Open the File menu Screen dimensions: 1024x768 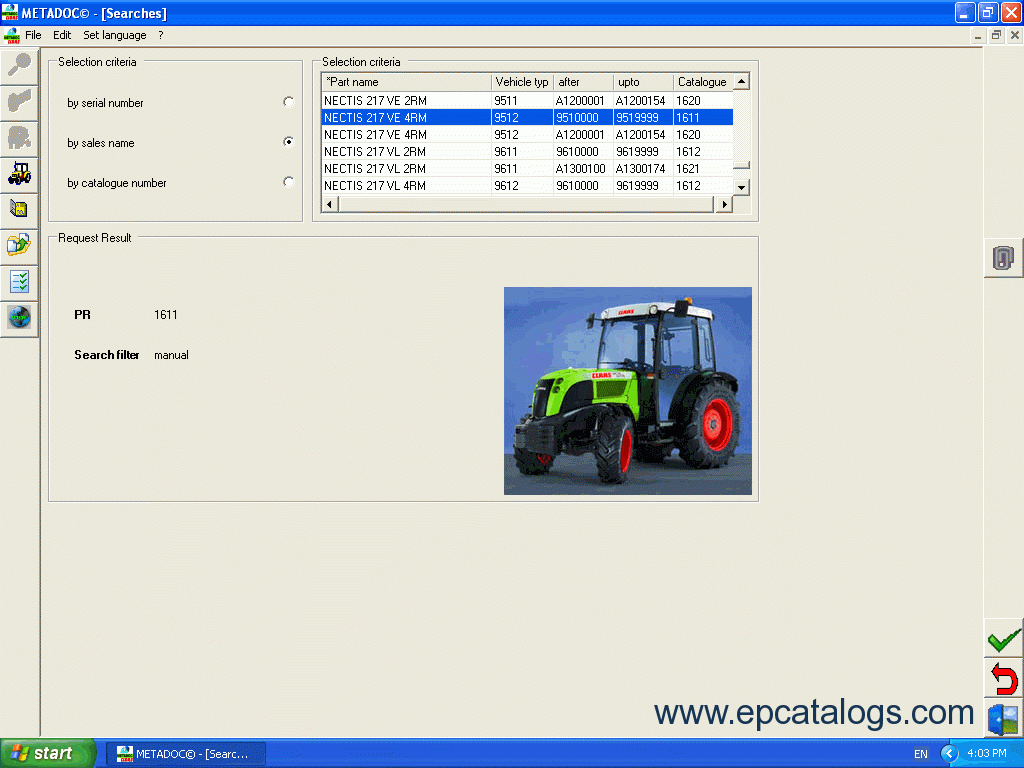click(x=33, y=35)
